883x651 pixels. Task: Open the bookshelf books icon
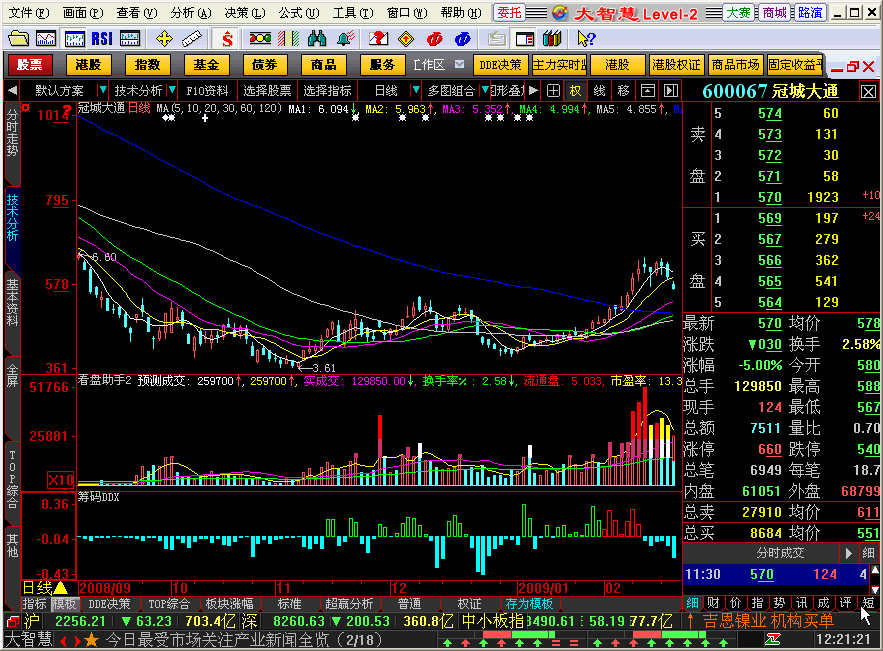(x=552, y=38)
